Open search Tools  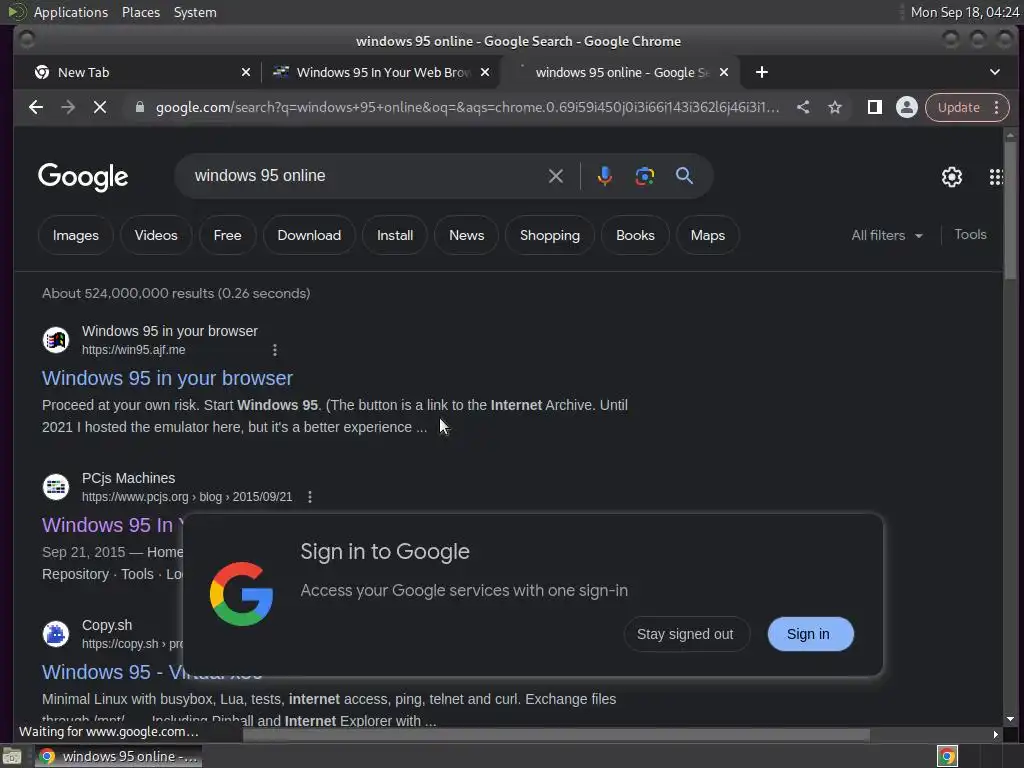coord(970,234)
